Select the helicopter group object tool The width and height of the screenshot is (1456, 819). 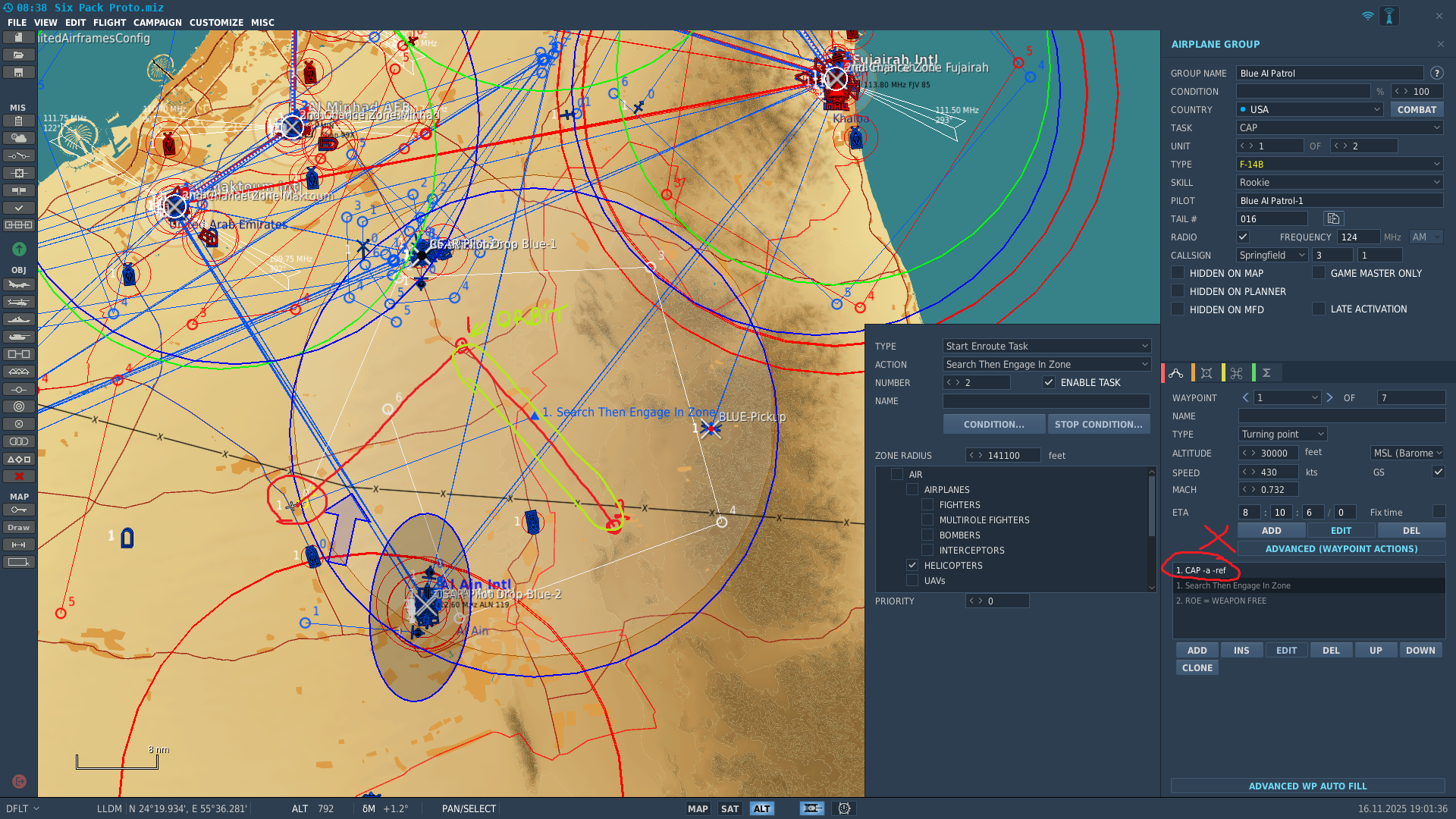(x=19, y=303)
